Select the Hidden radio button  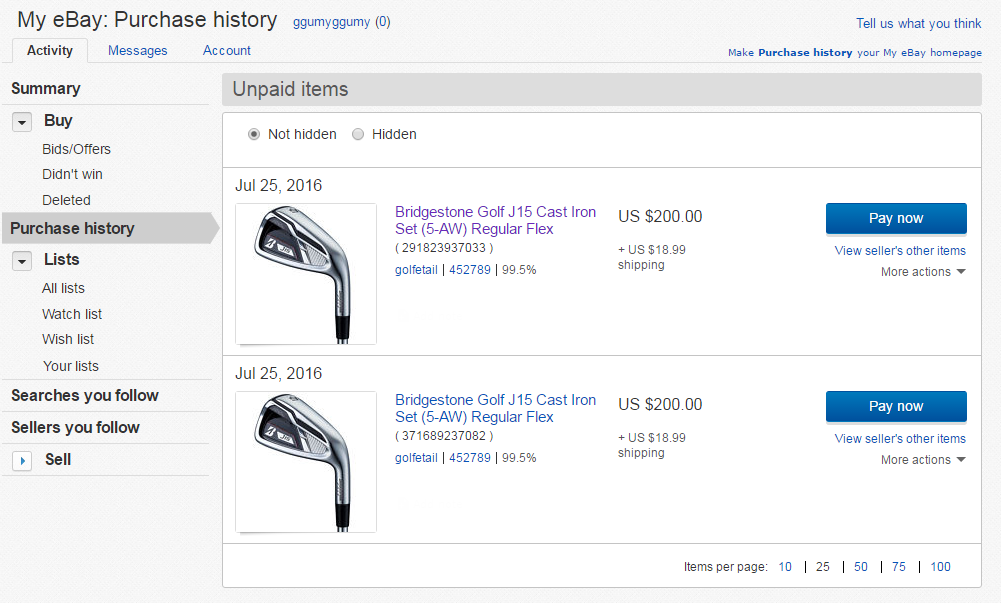tap(358, 134)
